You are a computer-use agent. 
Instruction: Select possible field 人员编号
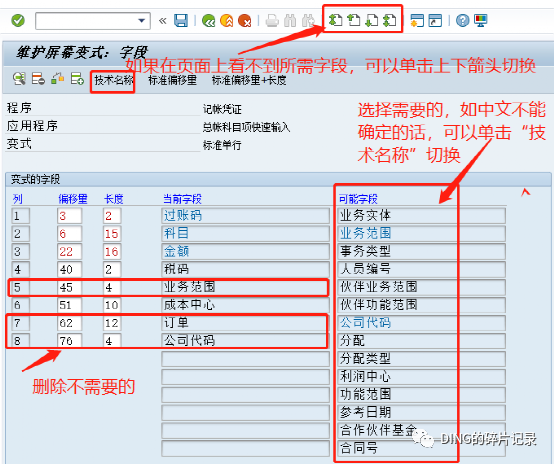(422, 269)
